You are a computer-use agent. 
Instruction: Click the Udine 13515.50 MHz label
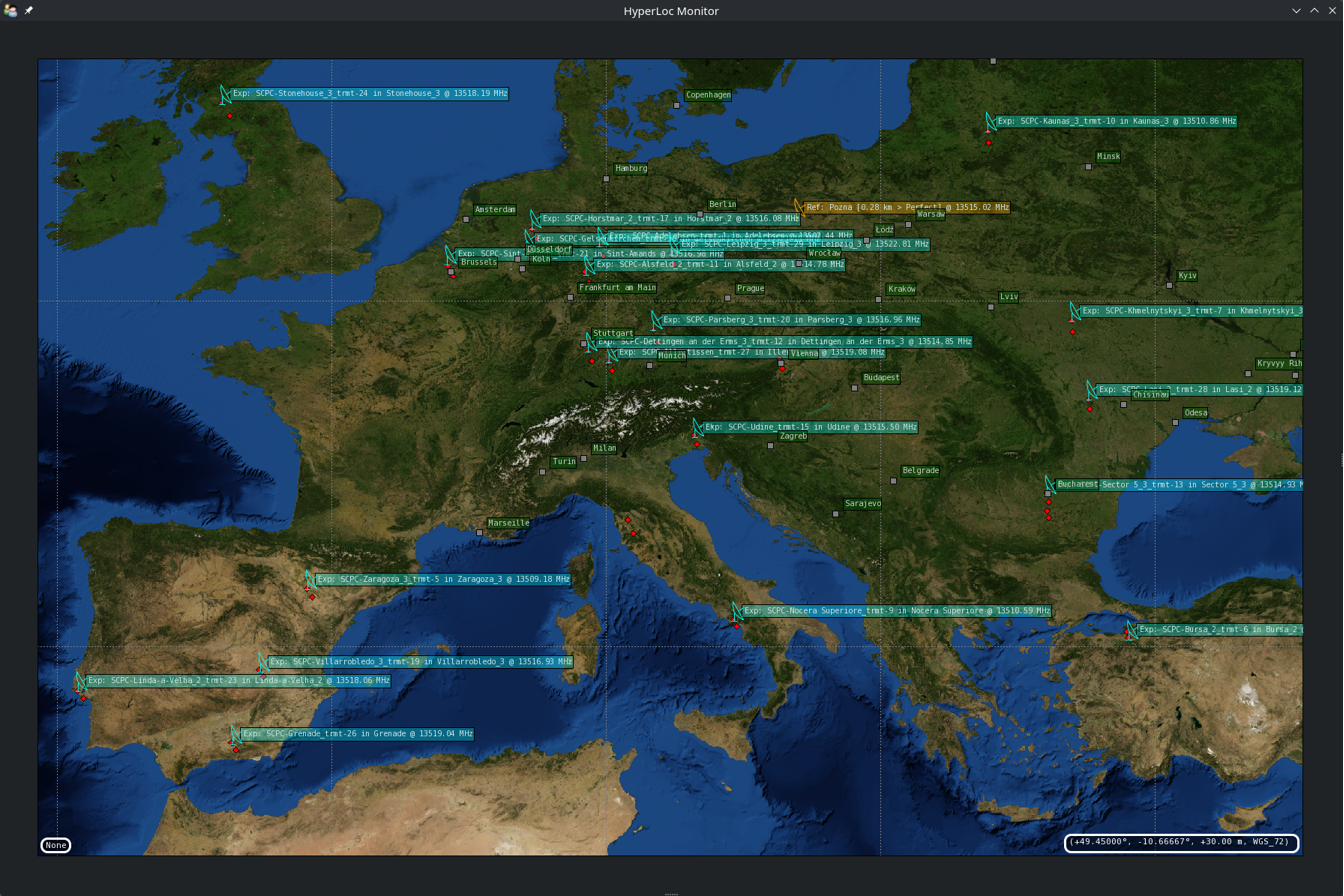tap(810, 427)
